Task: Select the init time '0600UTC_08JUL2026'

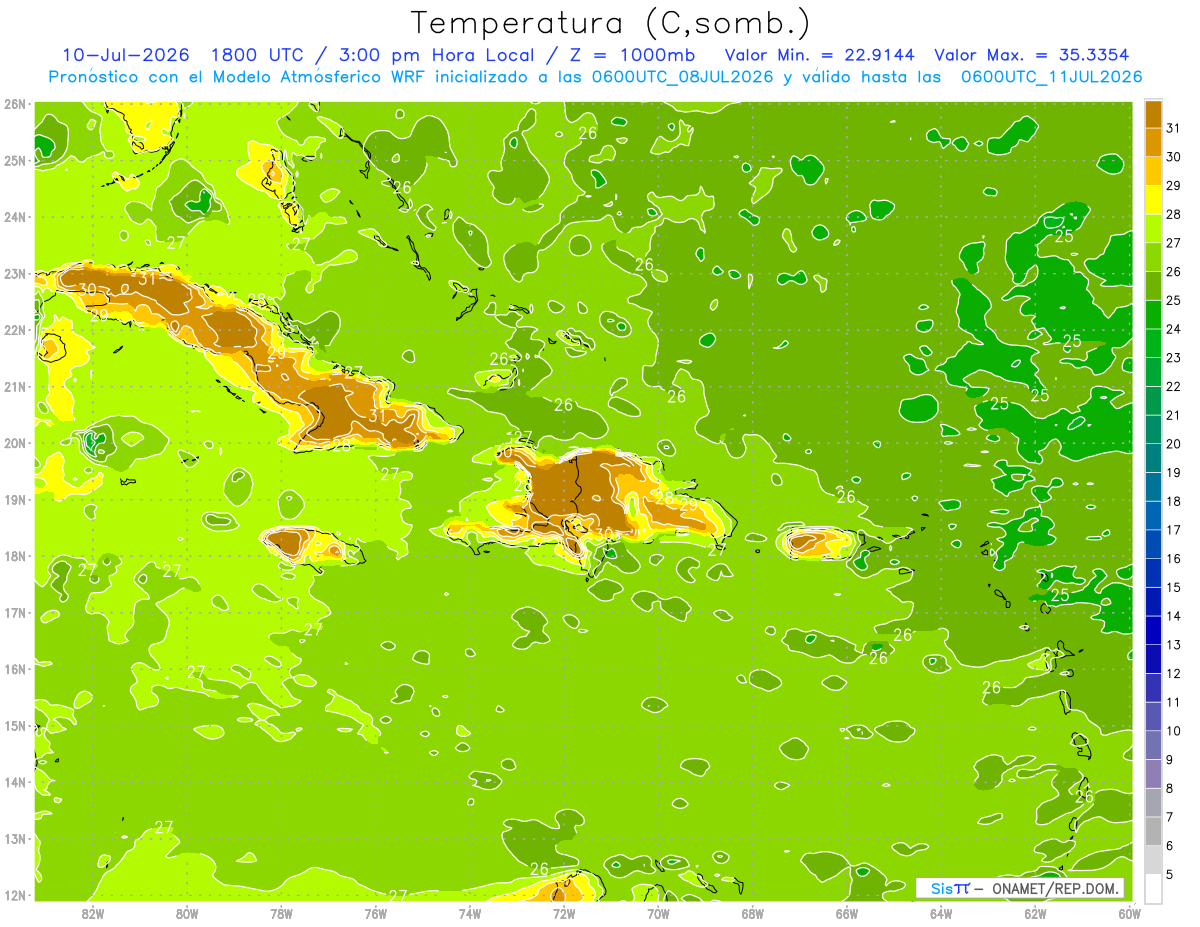Action: click(681, 77)
